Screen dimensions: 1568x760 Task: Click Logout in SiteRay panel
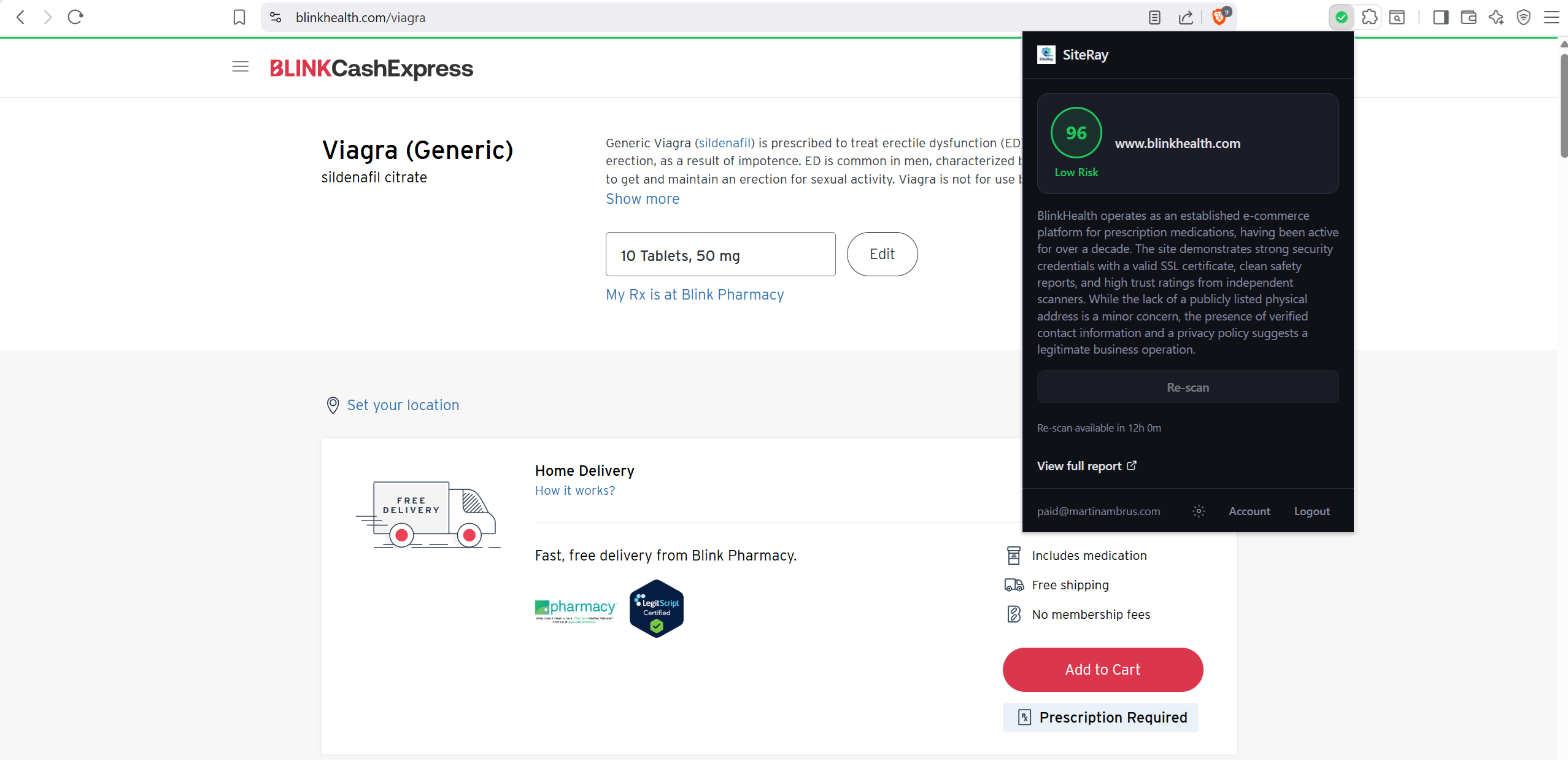[1311, 511]
